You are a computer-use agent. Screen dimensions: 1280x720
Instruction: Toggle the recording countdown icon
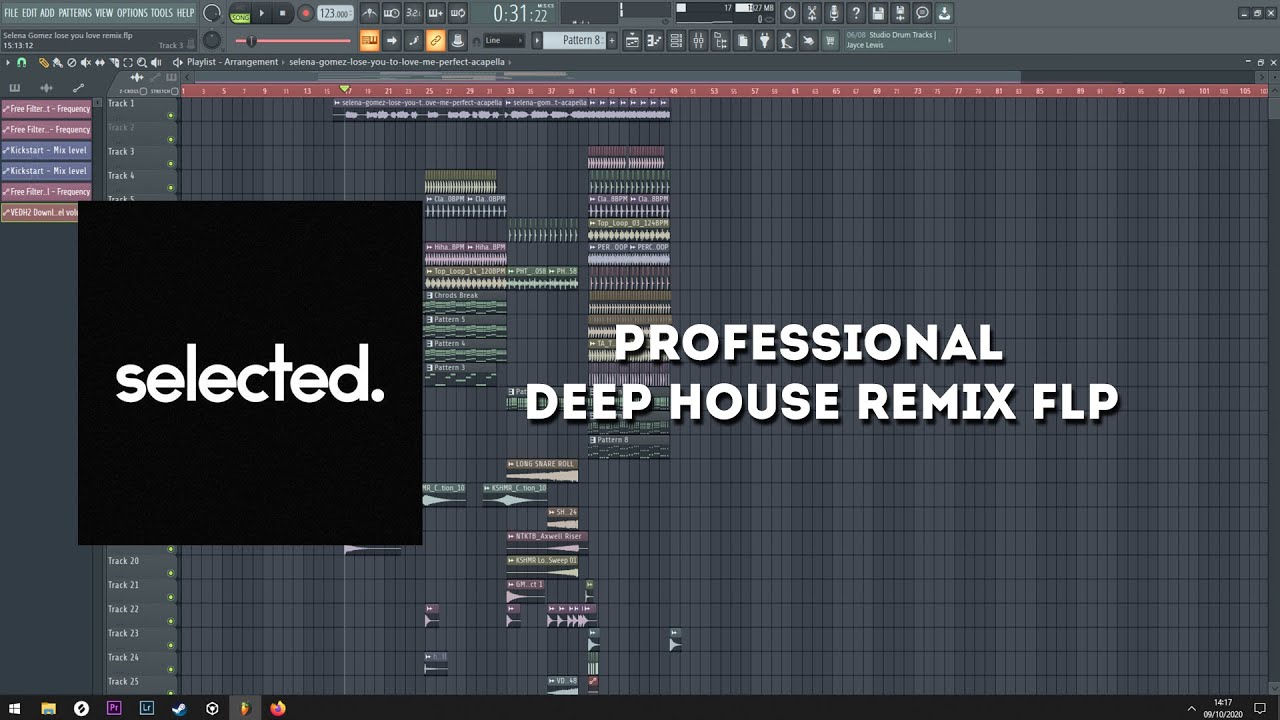pyautogui.click(x=413, y=13)
